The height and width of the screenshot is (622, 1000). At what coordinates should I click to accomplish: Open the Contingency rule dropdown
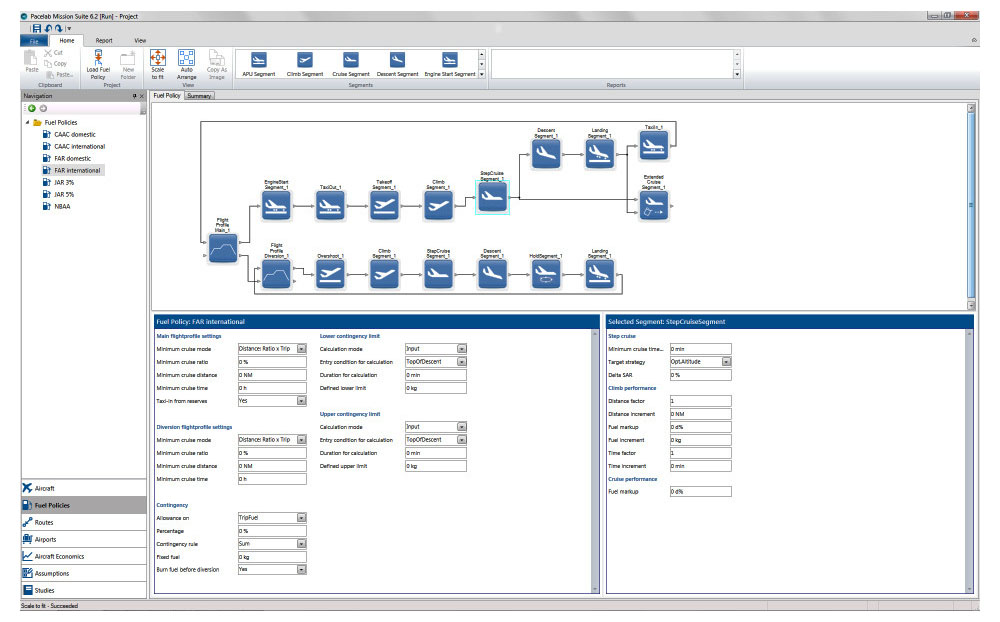(302, 544)
